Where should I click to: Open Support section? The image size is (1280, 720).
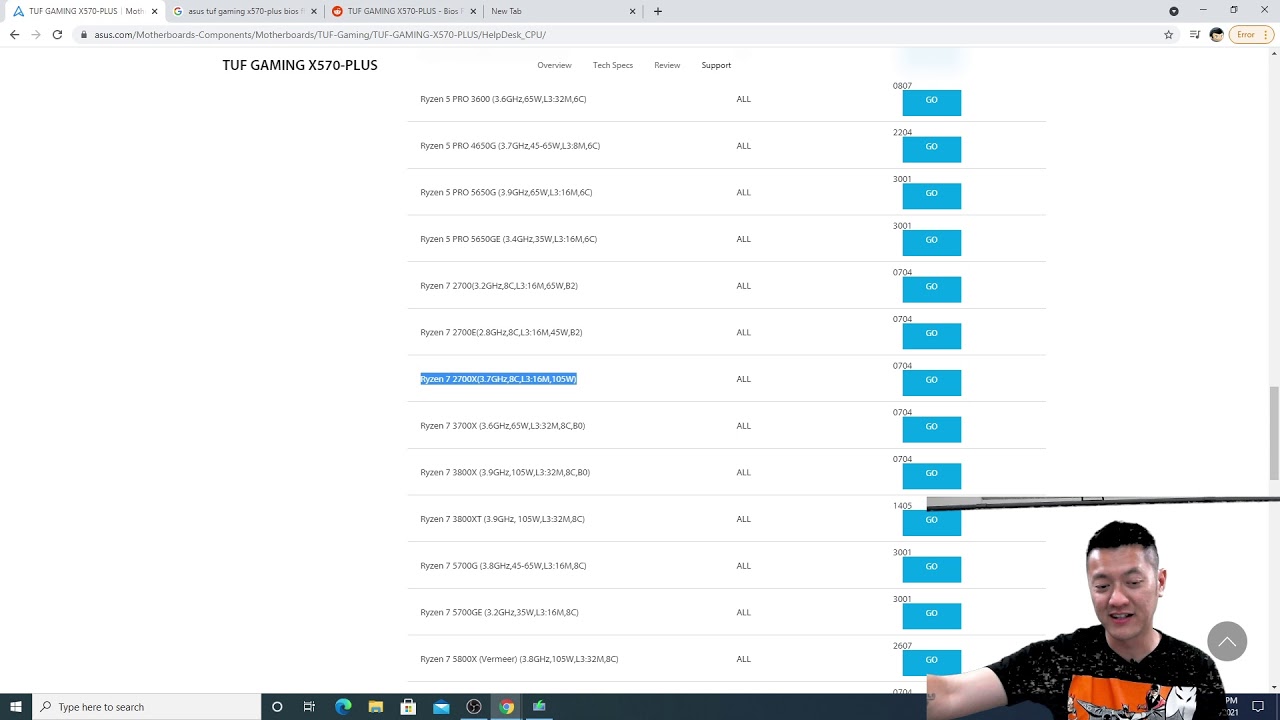click(x=716, y=65)
